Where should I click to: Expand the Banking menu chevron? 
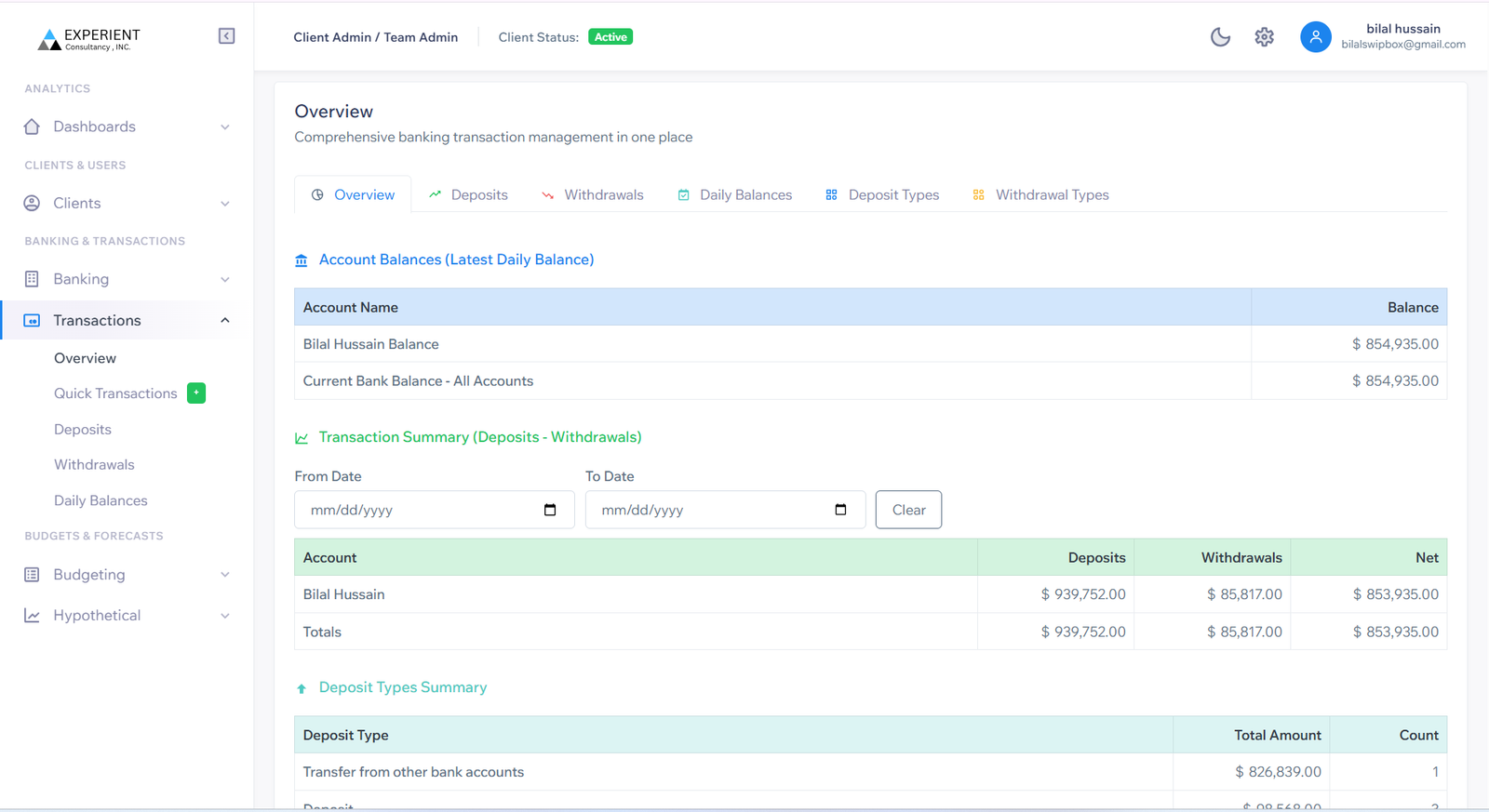tap(225, 279)
